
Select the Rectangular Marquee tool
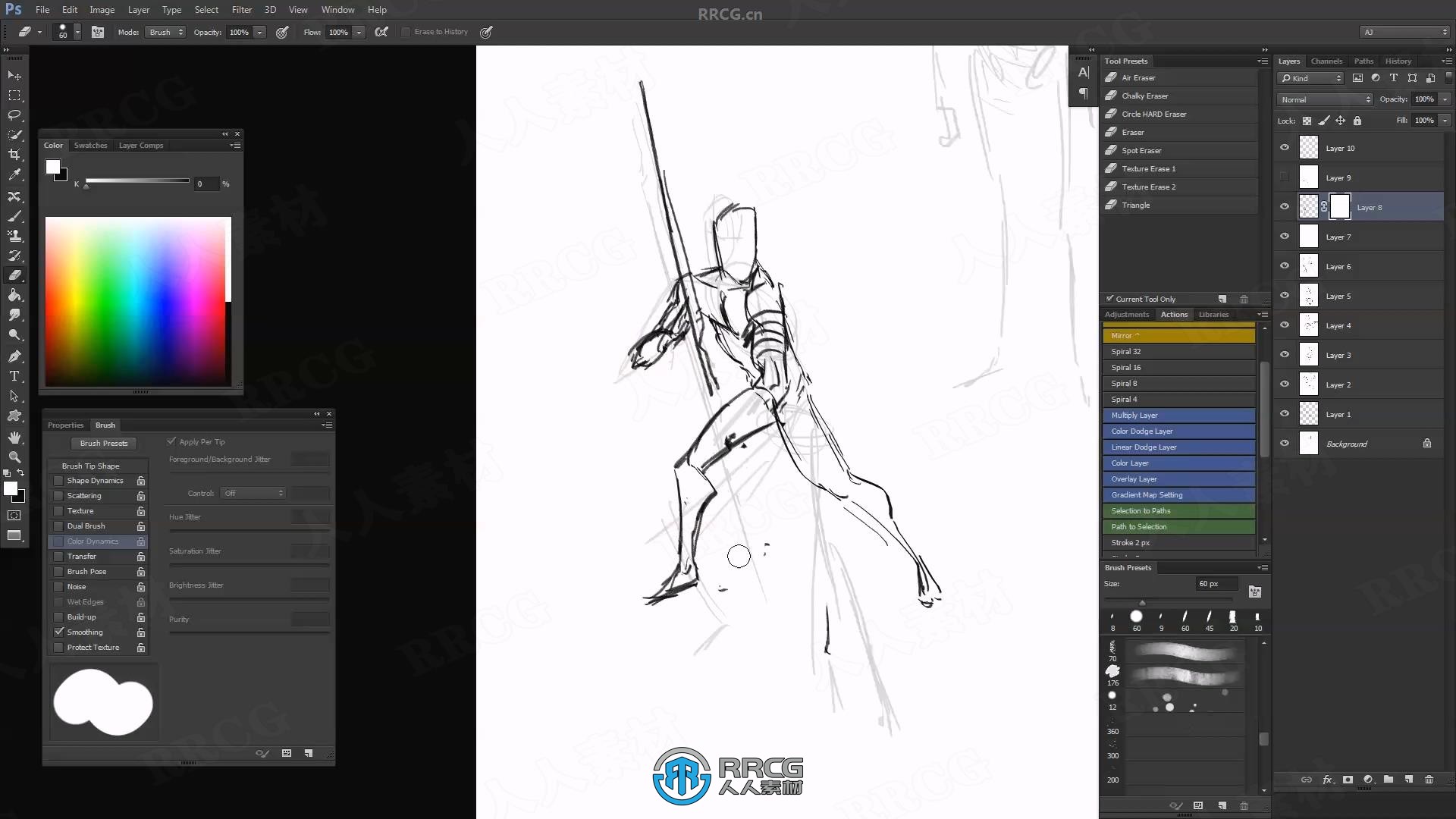(x=14, y=96)
